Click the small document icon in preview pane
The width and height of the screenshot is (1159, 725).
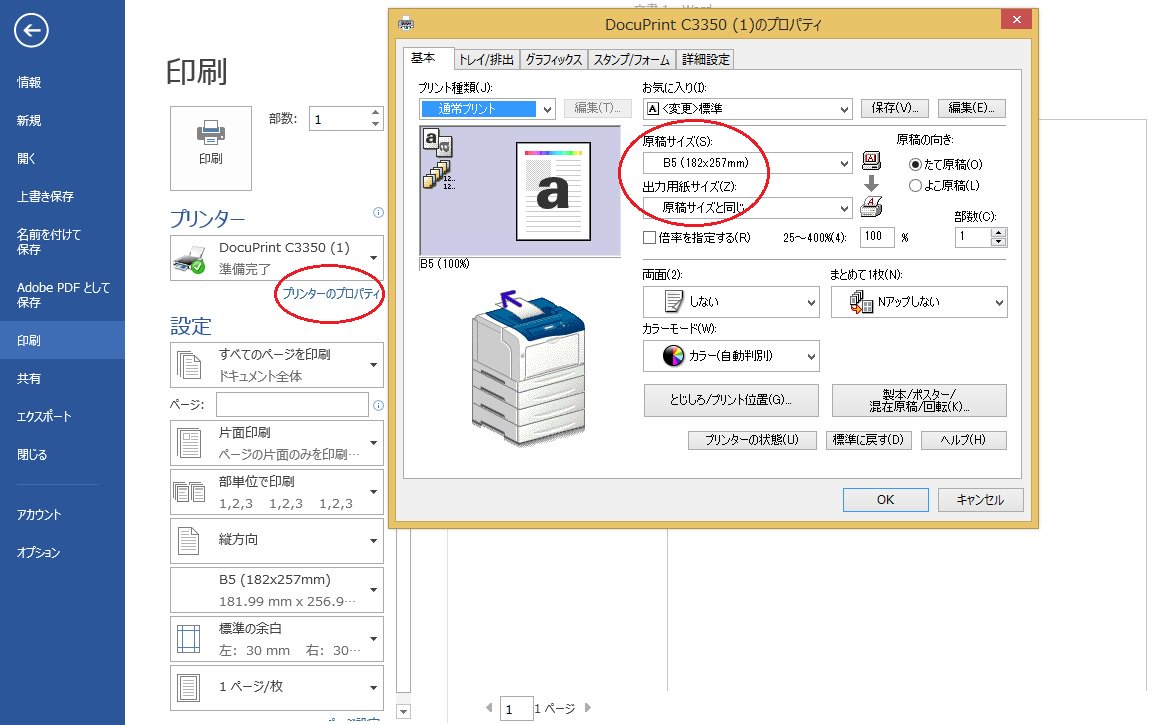coord(437,141)
